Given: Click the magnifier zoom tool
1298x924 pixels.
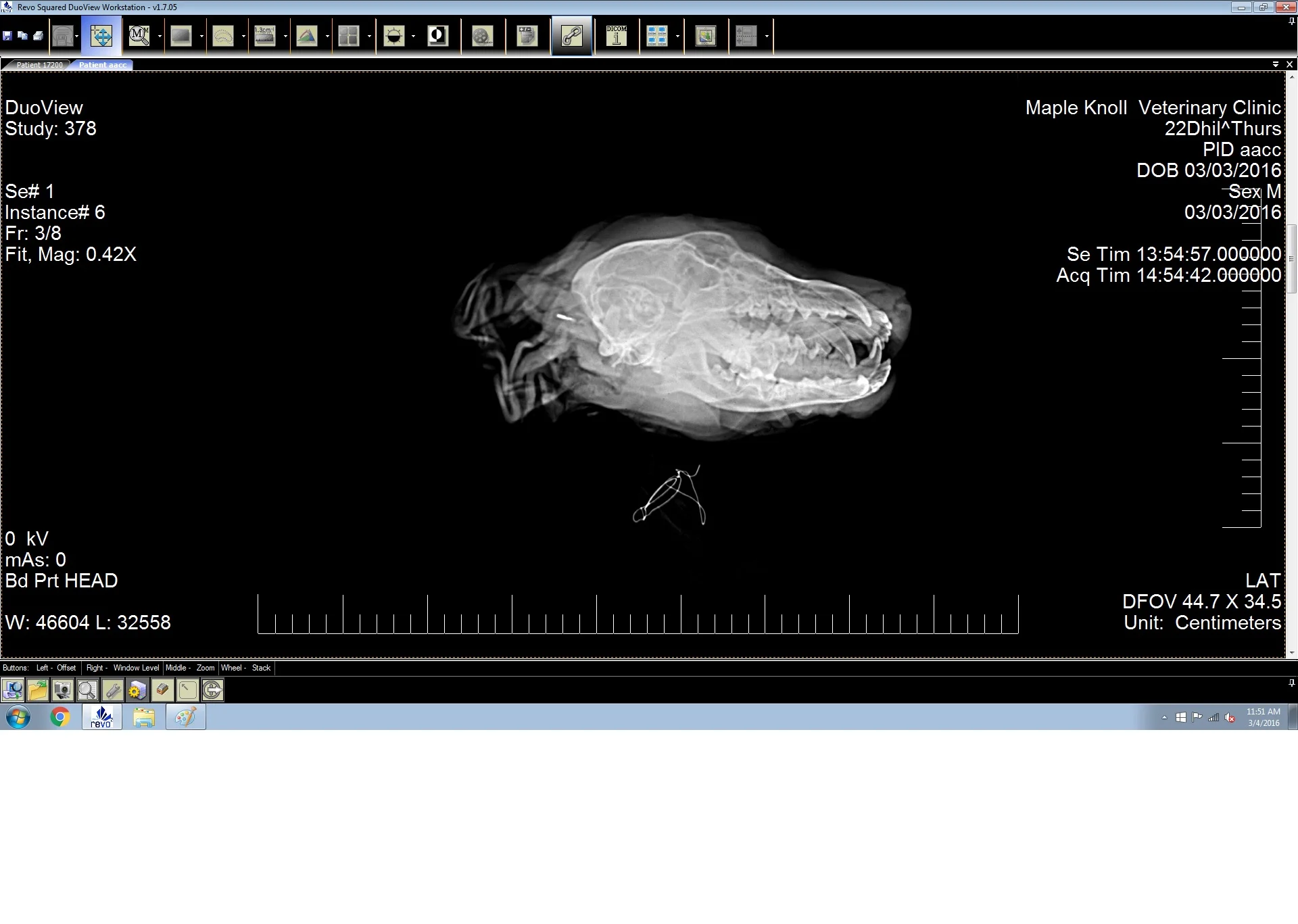Looking at the screenshot, I should click(x=139, y=36).
